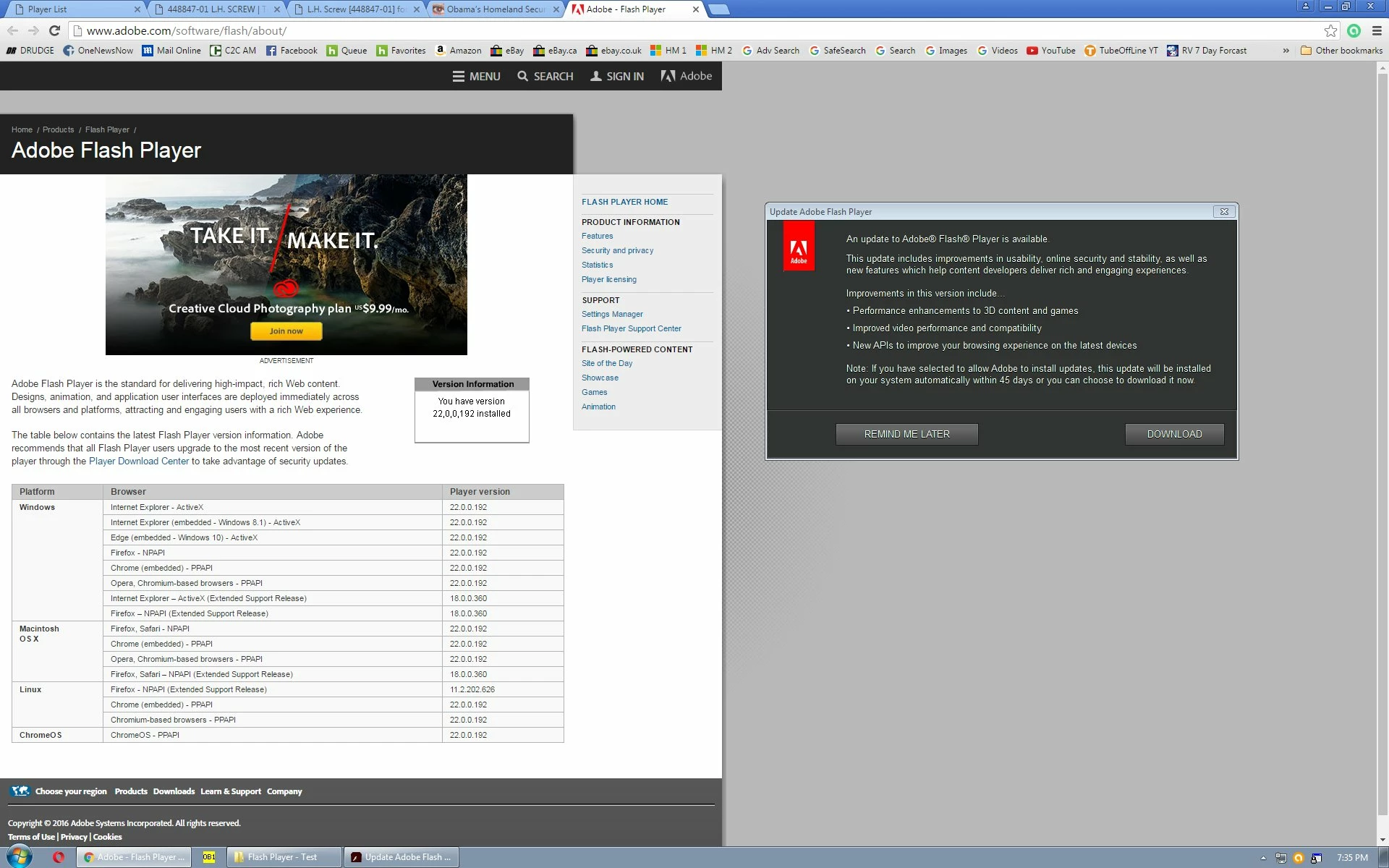Bookmark this page with the star icon

tap(1330, 30)
